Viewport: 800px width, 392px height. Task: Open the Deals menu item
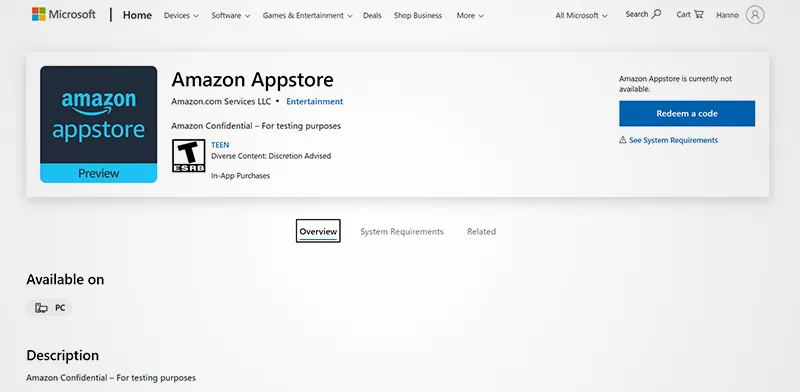coord(372,15)
